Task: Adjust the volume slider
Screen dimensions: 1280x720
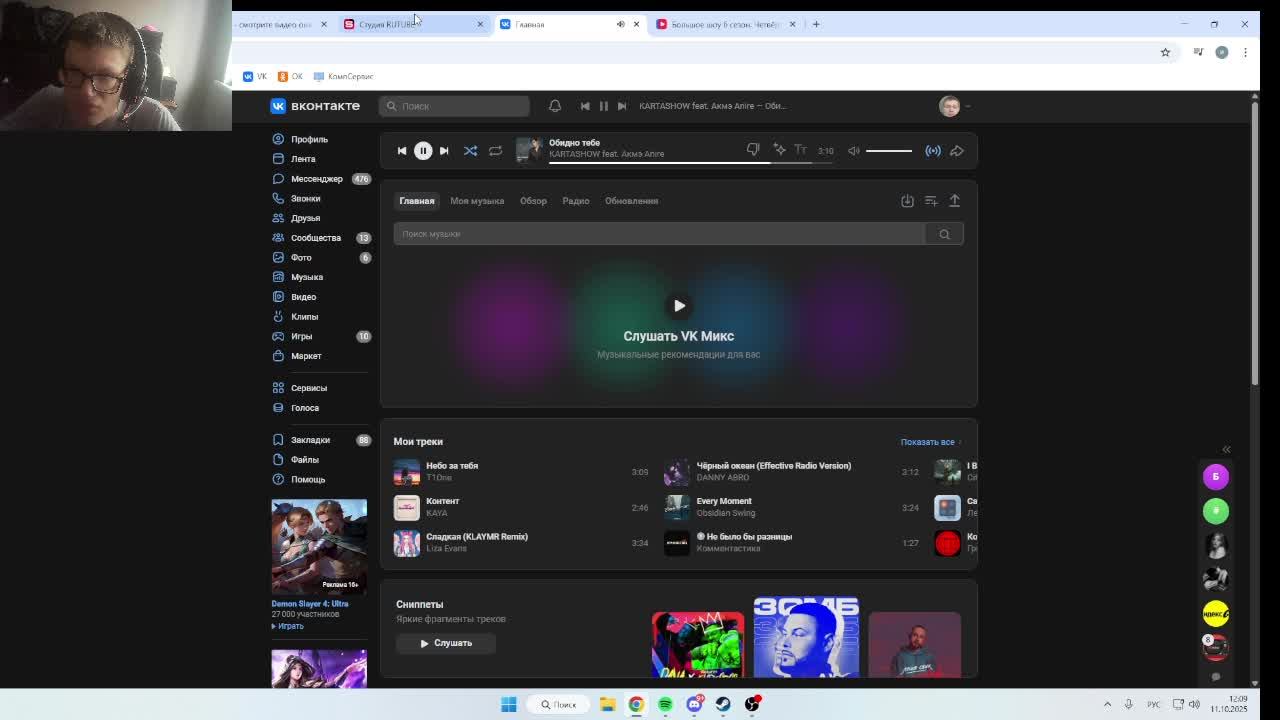Action: coord(889,151)
